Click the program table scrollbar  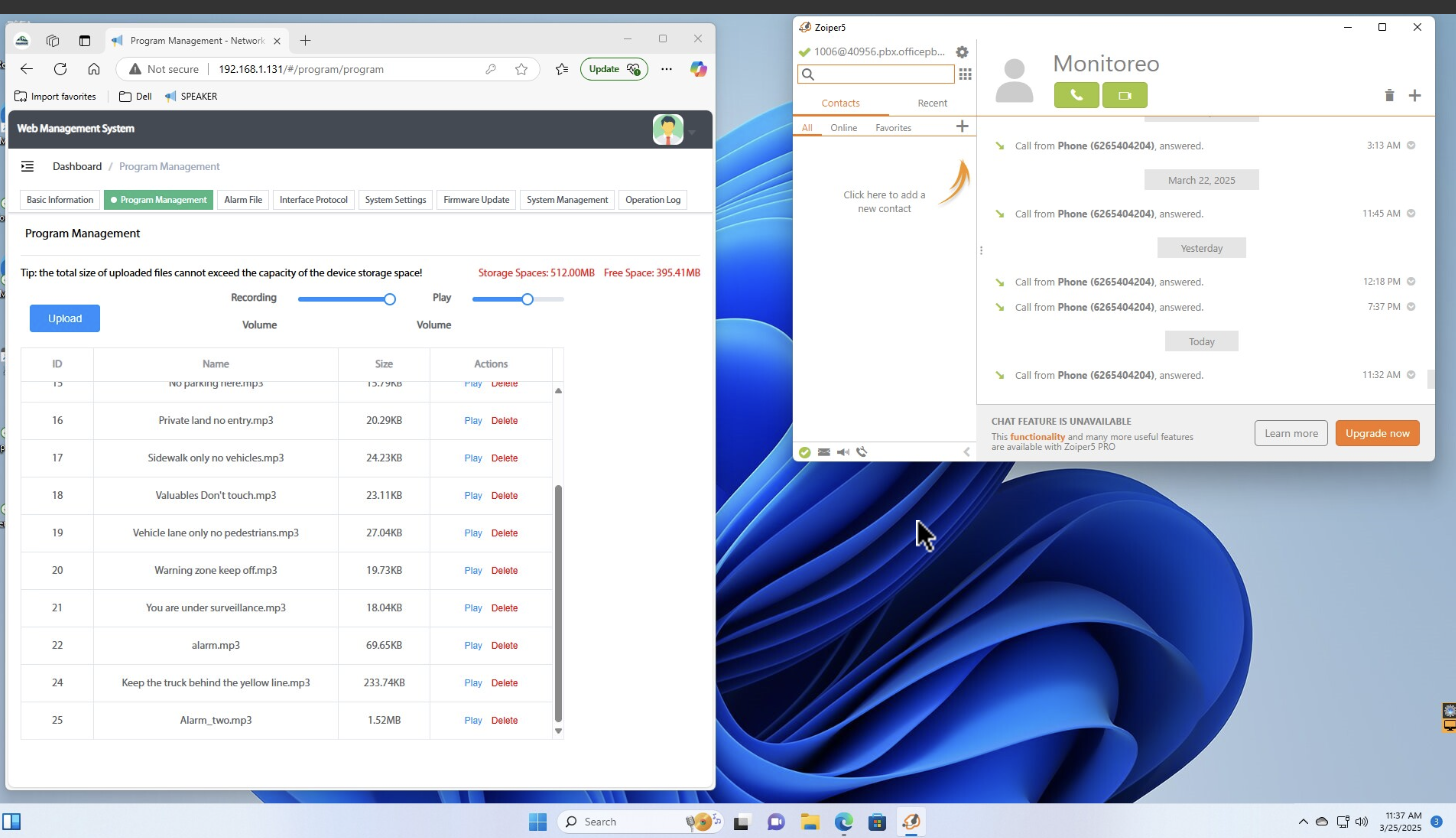pos(558,603)
